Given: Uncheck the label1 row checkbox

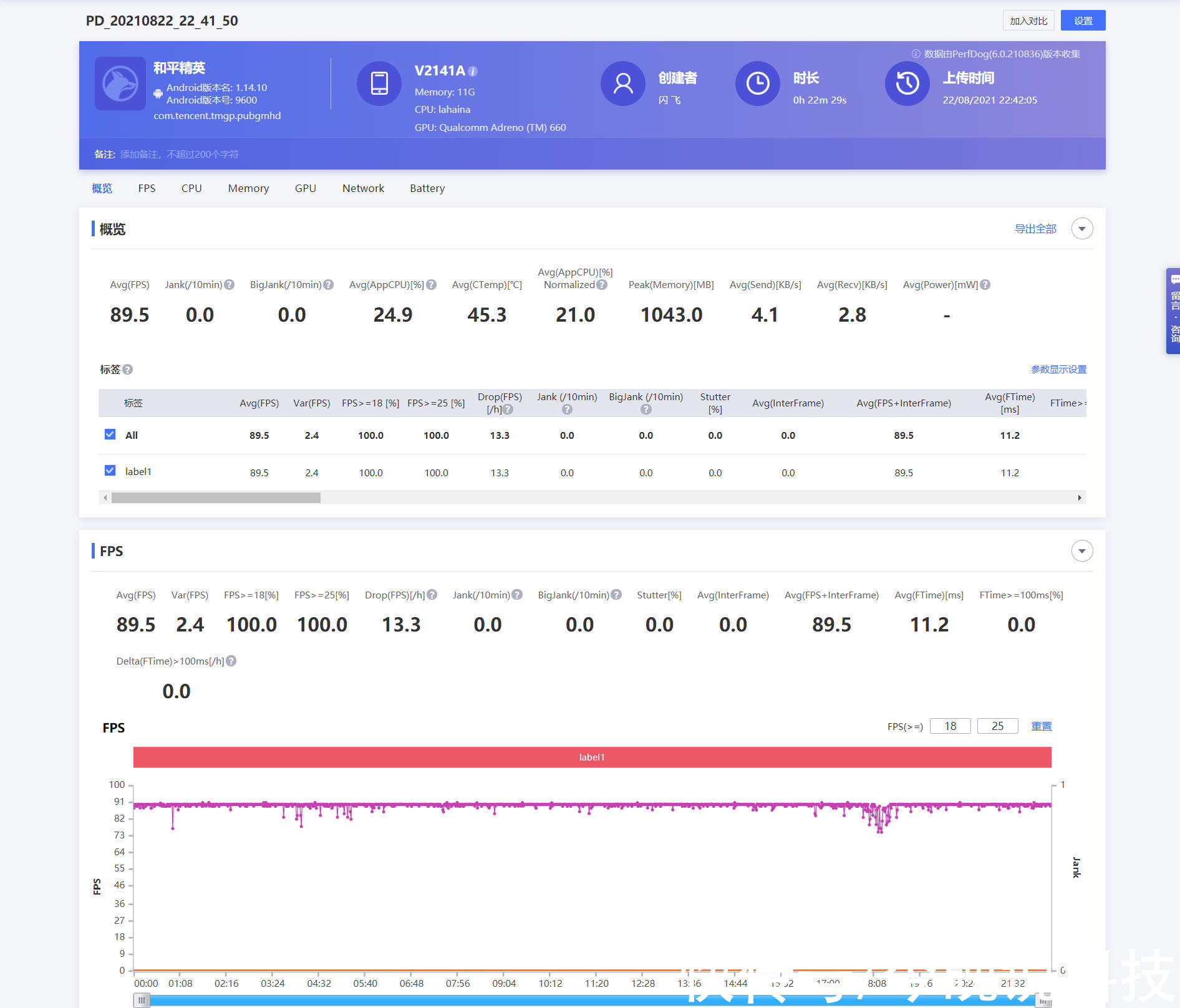Looking at the screenshot, I should coord(110,471).
